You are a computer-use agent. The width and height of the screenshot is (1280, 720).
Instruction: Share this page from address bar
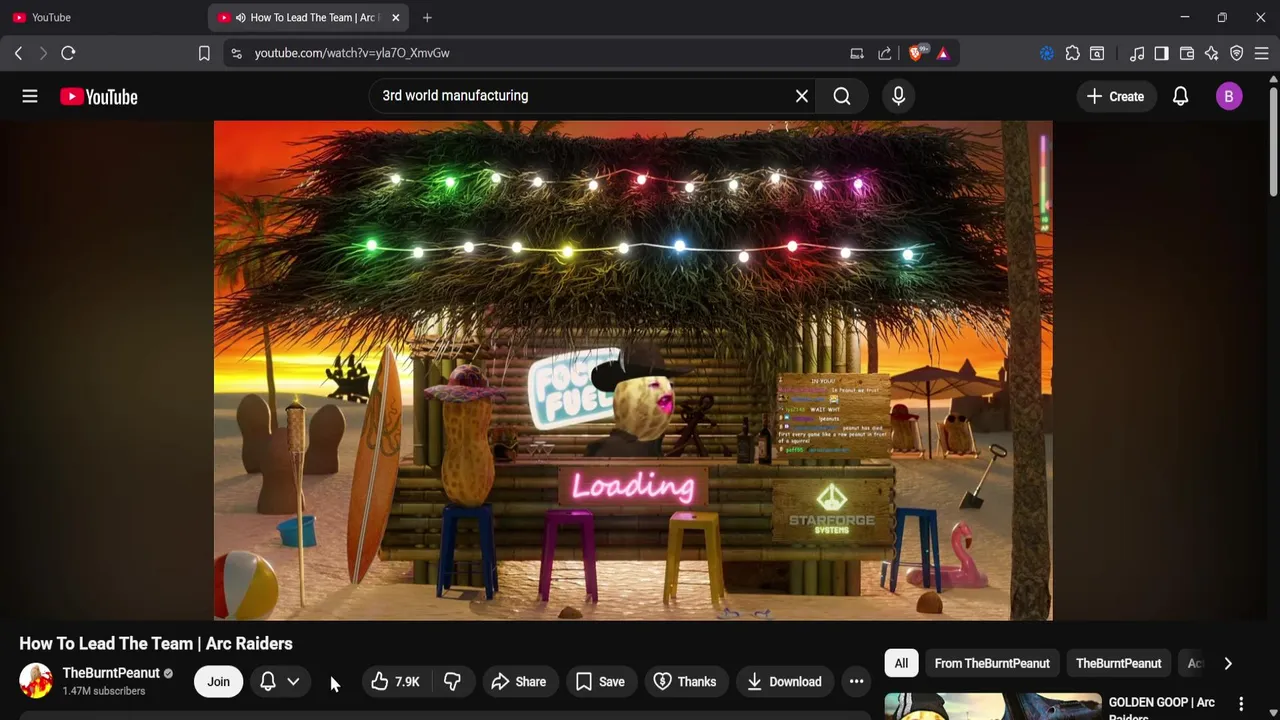pos(884,53)
